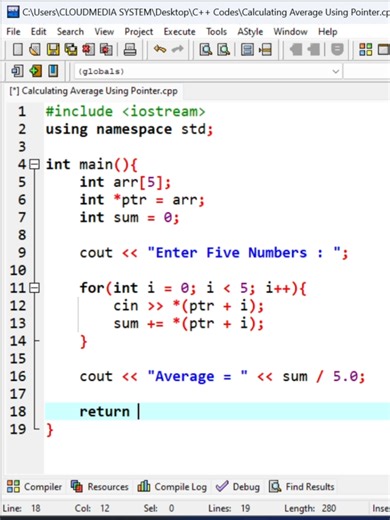Click line number 9 in the gutter
Image resolution: width=390 pixels, height=520 pixels.
(x=22, y=252)
